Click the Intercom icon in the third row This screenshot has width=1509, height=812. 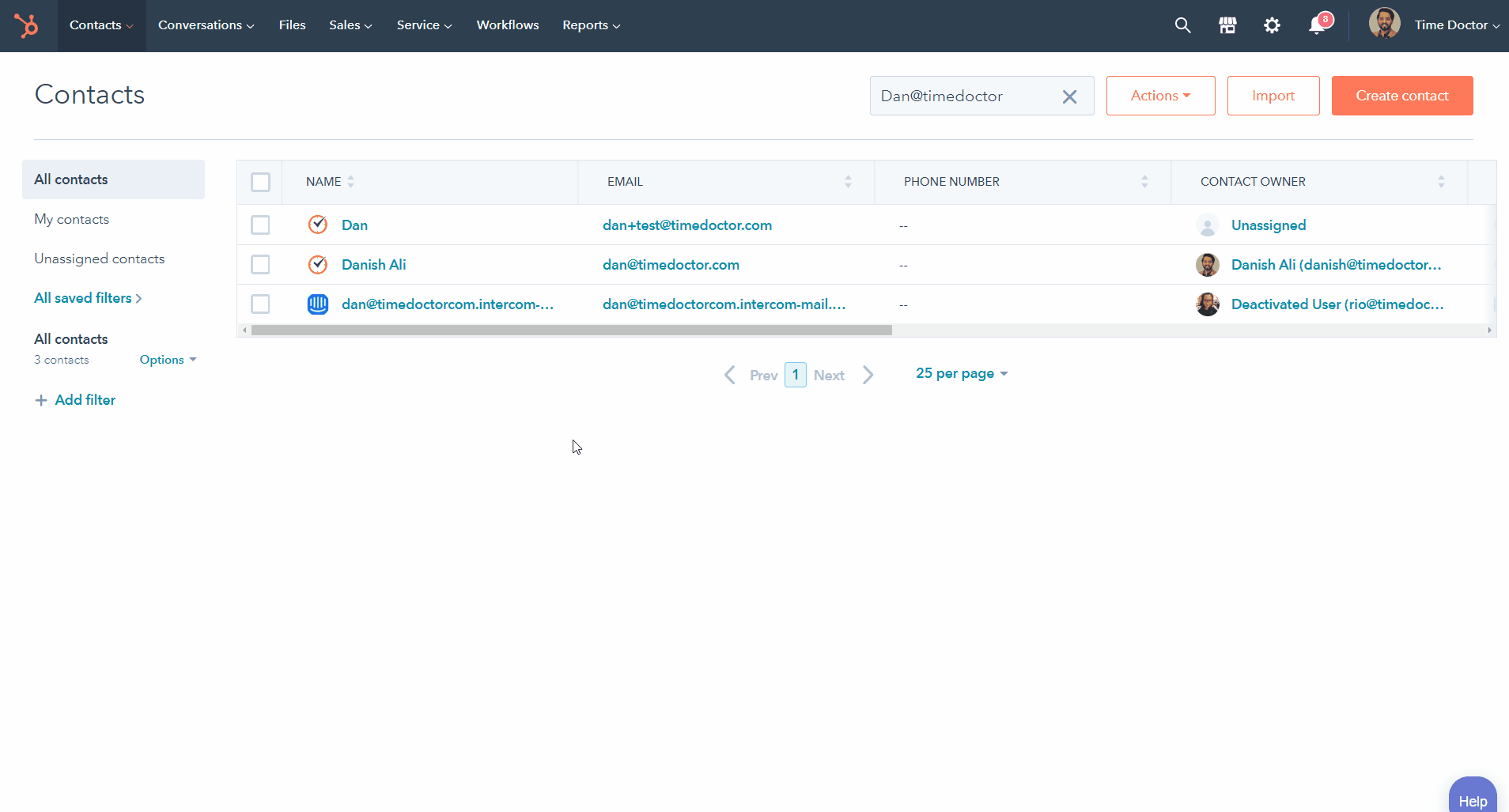pos(318,304)
